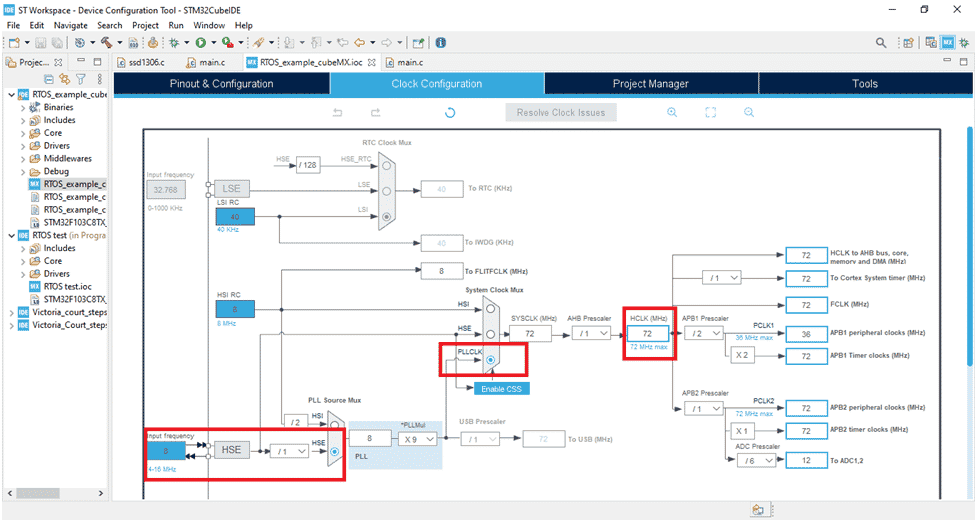
Task: Click the External Tools run icon
Action: (x=227, y=43)
